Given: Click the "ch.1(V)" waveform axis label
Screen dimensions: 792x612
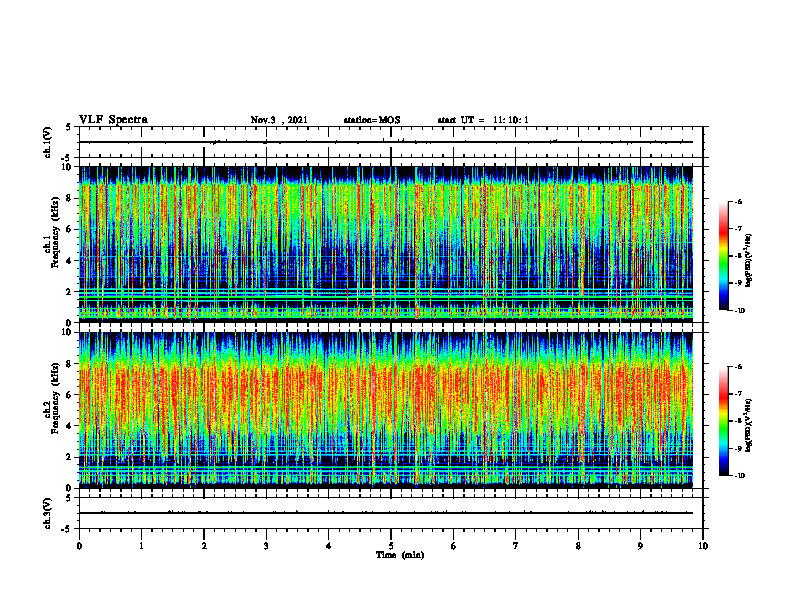Looking at the screenshot, I should (48, 142).
